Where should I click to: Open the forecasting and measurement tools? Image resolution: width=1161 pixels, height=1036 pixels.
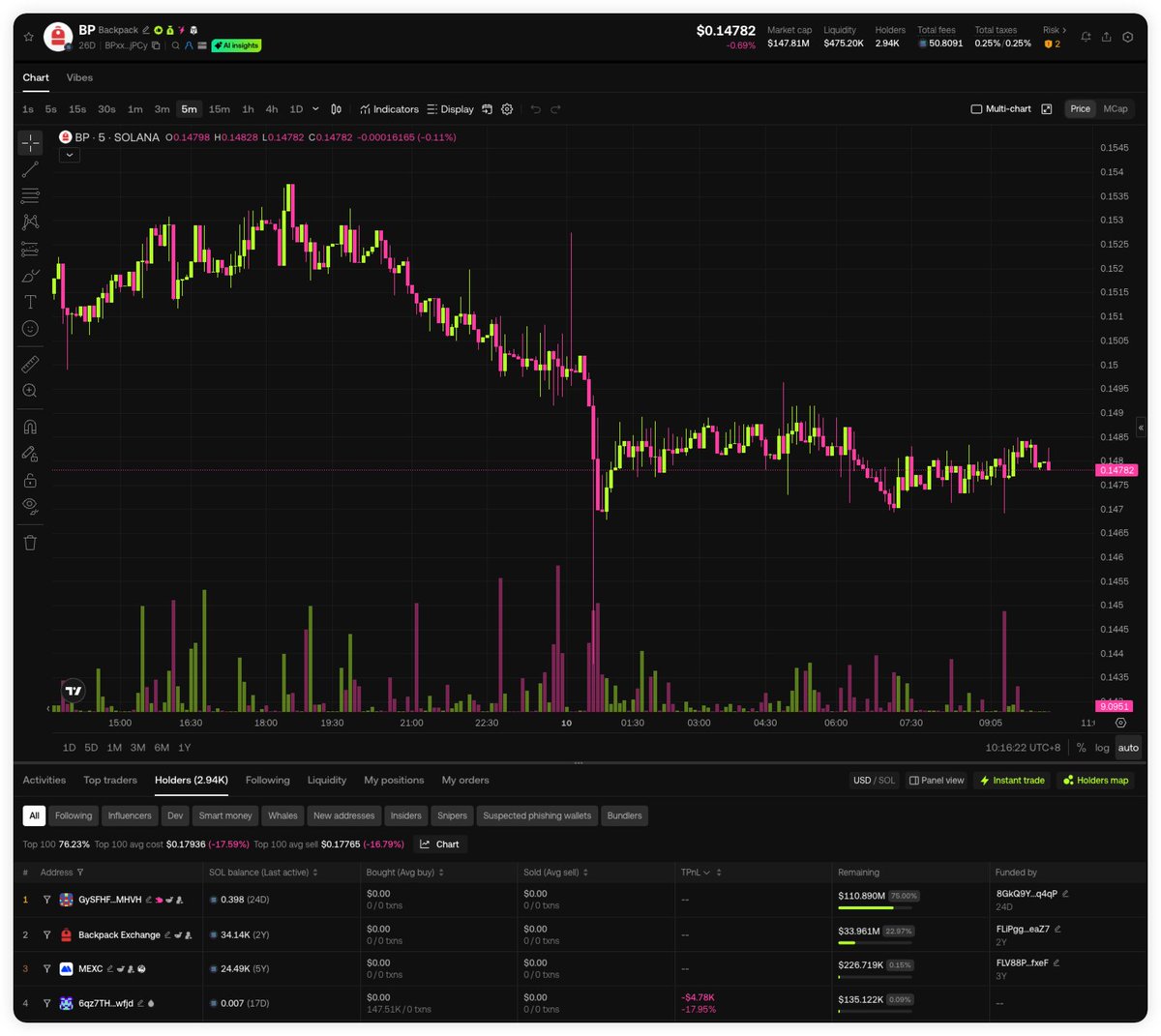pos(31,250)
